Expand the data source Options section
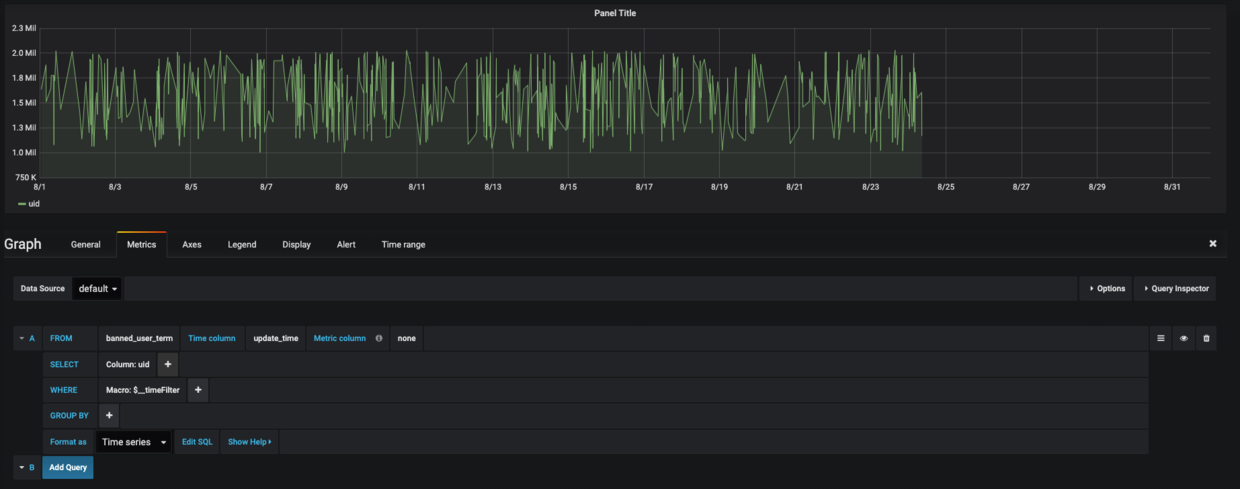The height and width of the screenshot is (489, 1240). pyautogui.click(x=1105, y=288)
